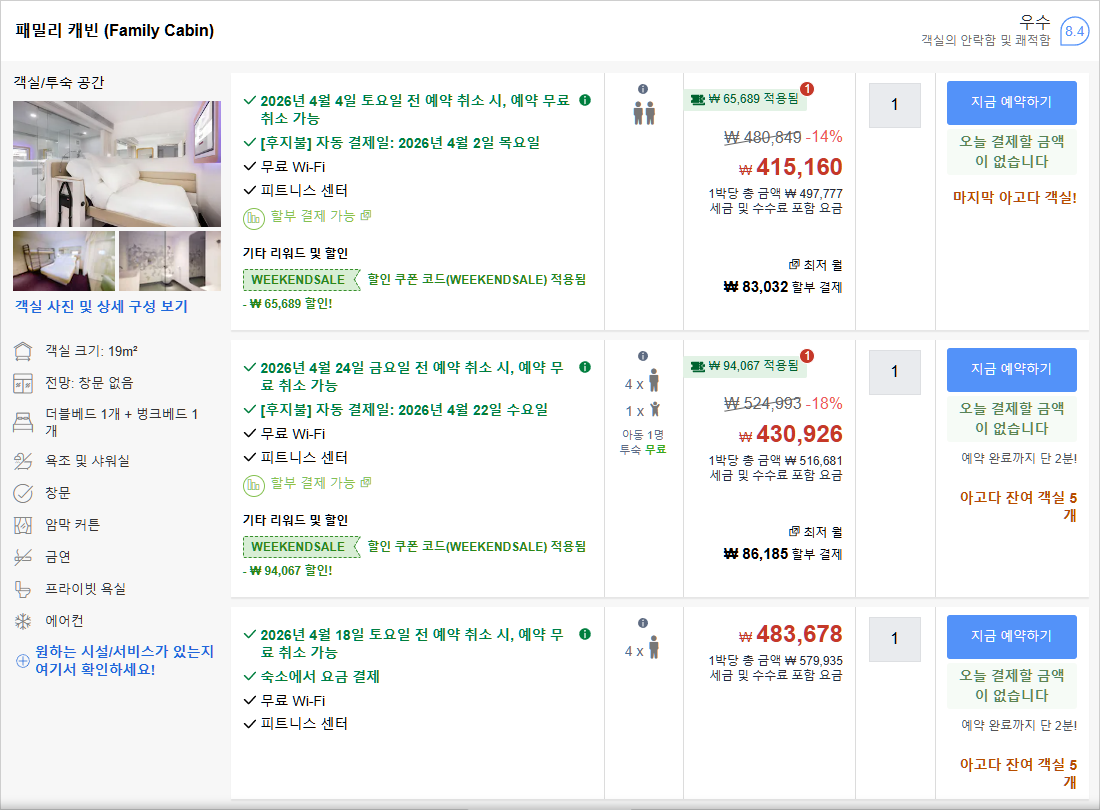Screen dimensions: 1100x811
Task: Open room quantity selector in third offer
Action: pos(894,639)
